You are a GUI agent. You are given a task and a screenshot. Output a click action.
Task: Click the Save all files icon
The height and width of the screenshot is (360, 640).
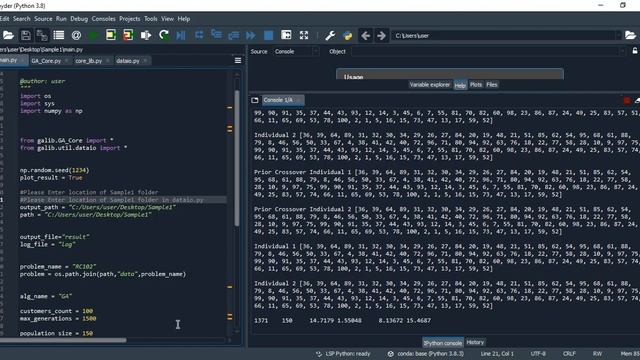(42, 36)
